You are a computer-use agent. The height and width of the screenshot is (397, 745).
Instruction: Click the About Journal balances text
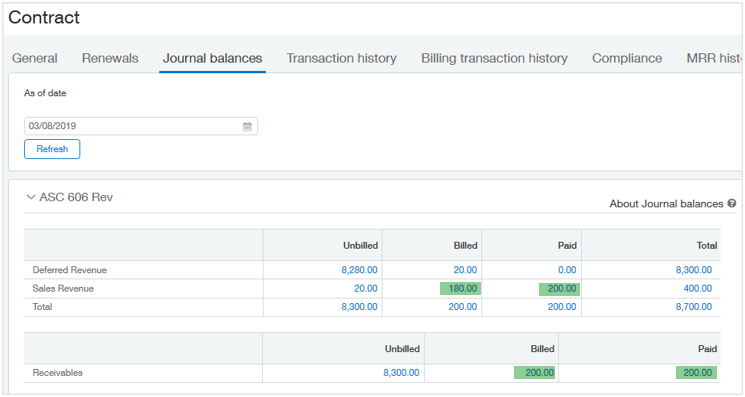click(x=666, y=204)
